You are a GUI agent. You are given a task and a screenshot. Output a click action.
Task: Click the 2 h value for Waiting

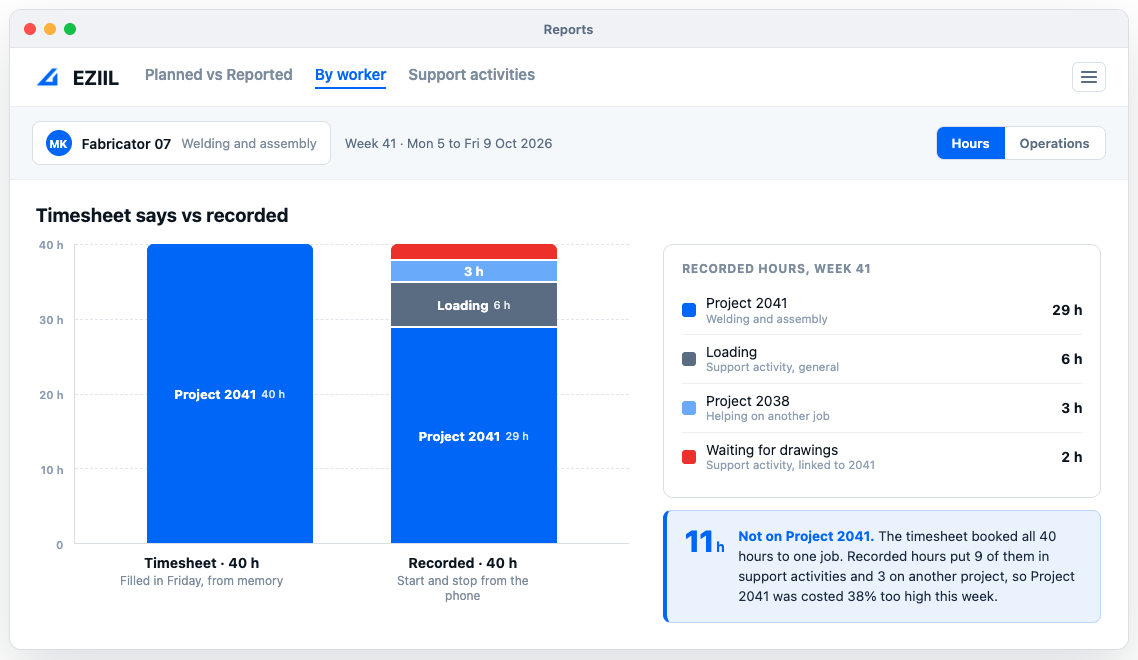point(1071,457)
